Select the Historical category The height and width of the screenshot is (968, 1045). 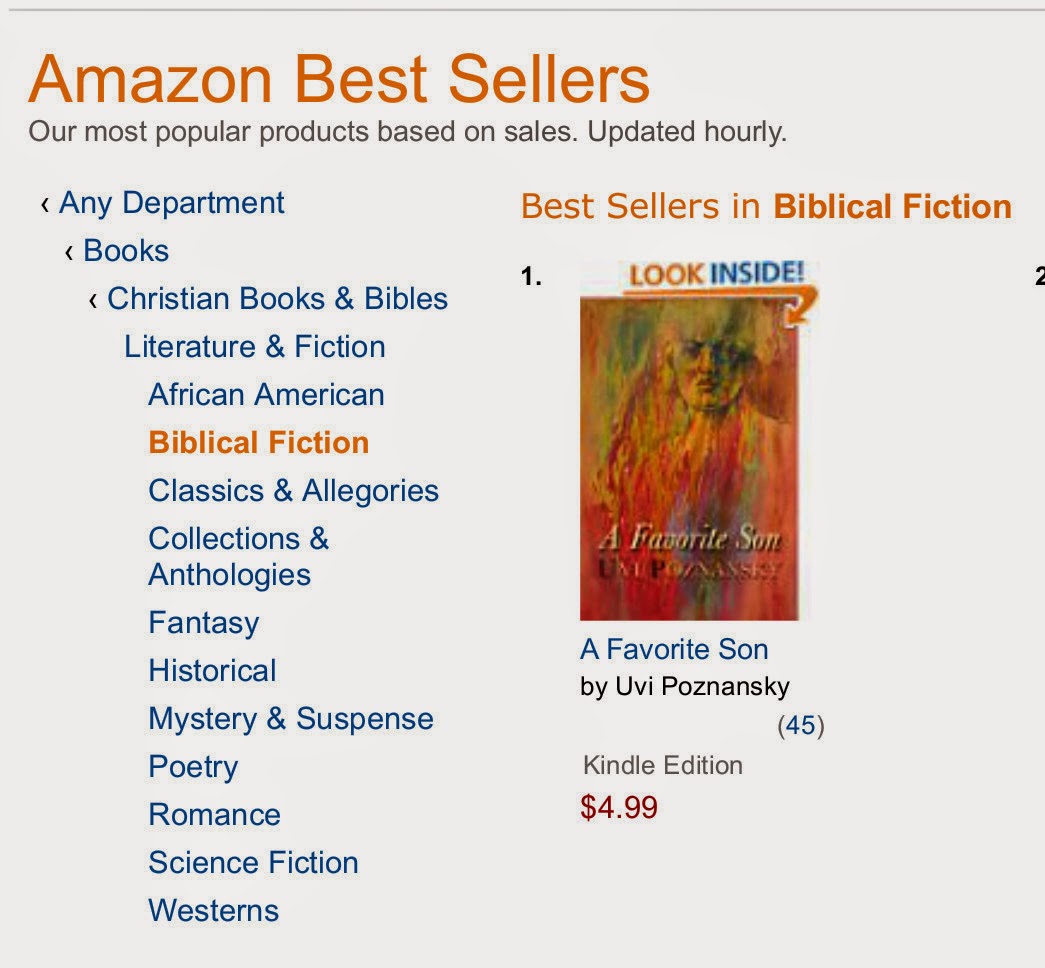point(212,671)
